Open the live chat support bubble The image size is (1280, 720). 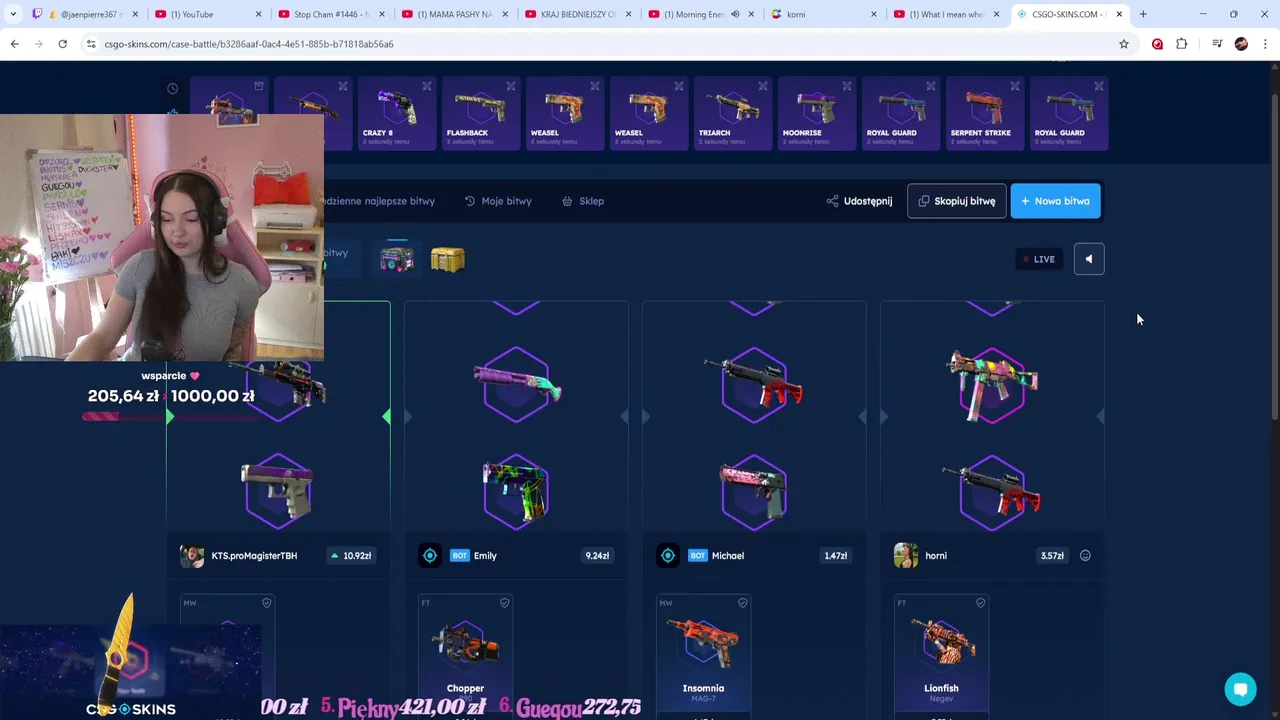pyautogui.click(x=1240, y=689)
